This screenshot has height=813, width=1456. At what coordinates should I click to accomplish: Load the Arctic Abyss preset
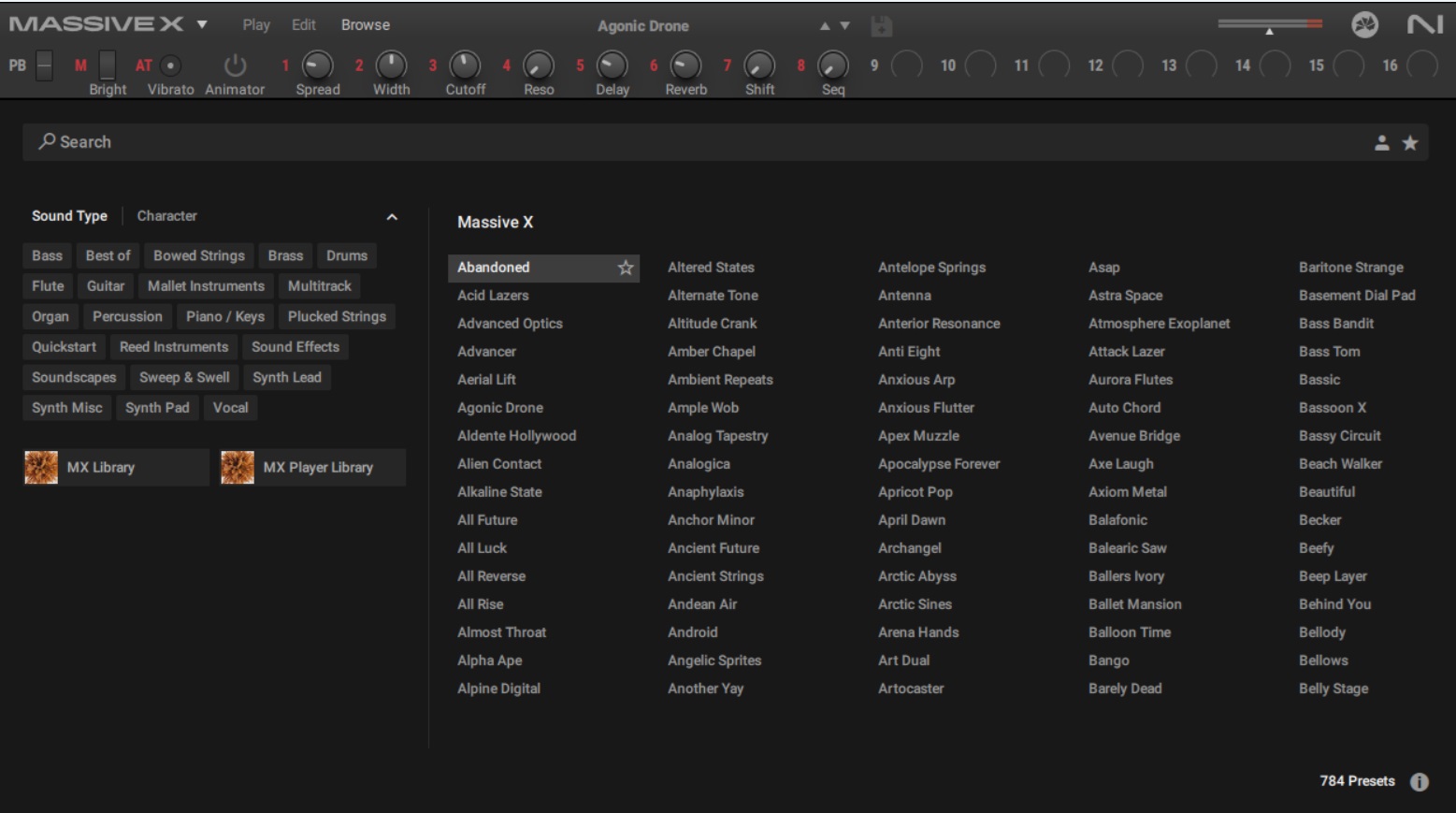tap(916, 576)
